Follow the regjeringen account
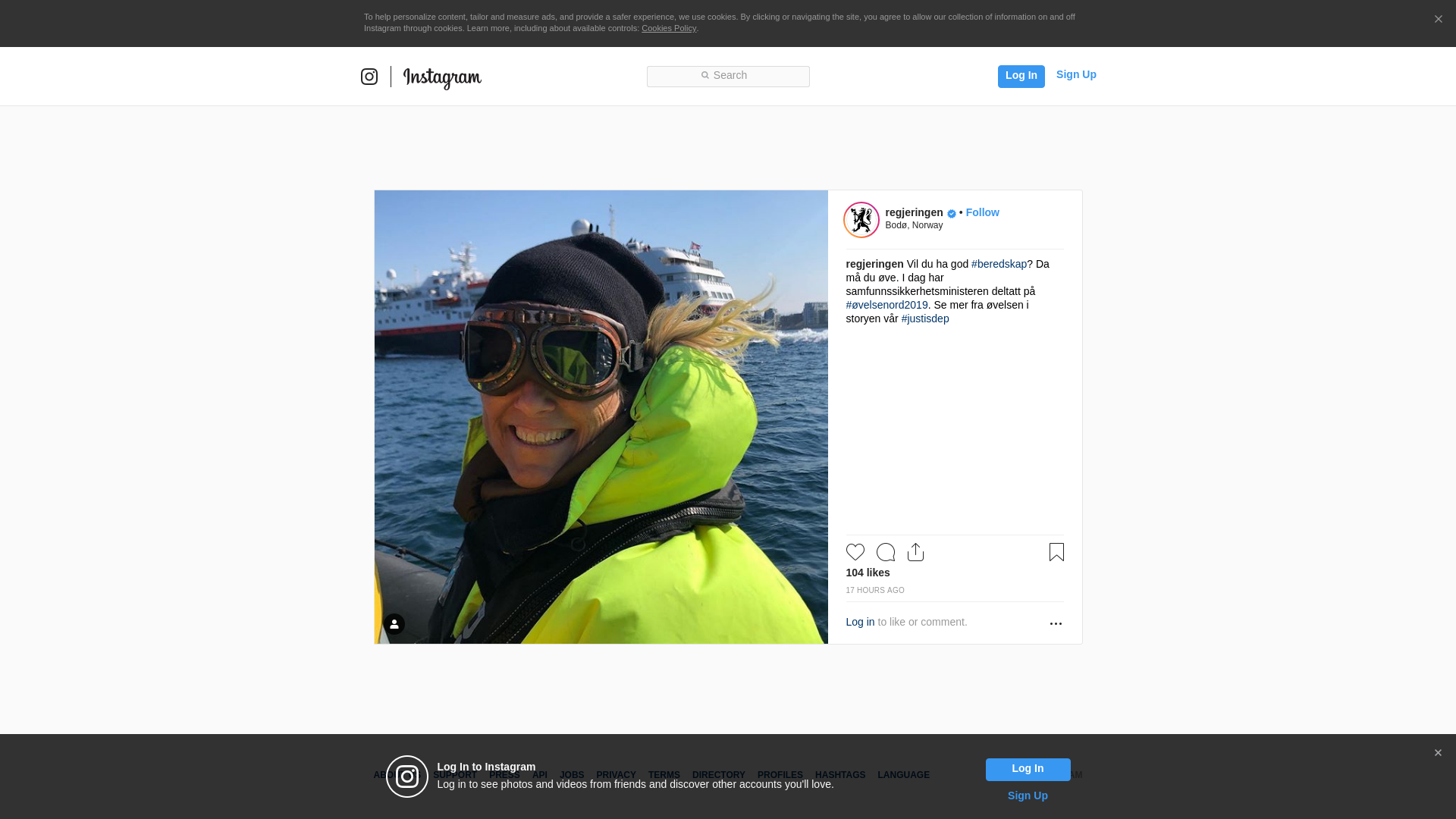Screen dimensions: 1456x819 [x=982, y=212]
